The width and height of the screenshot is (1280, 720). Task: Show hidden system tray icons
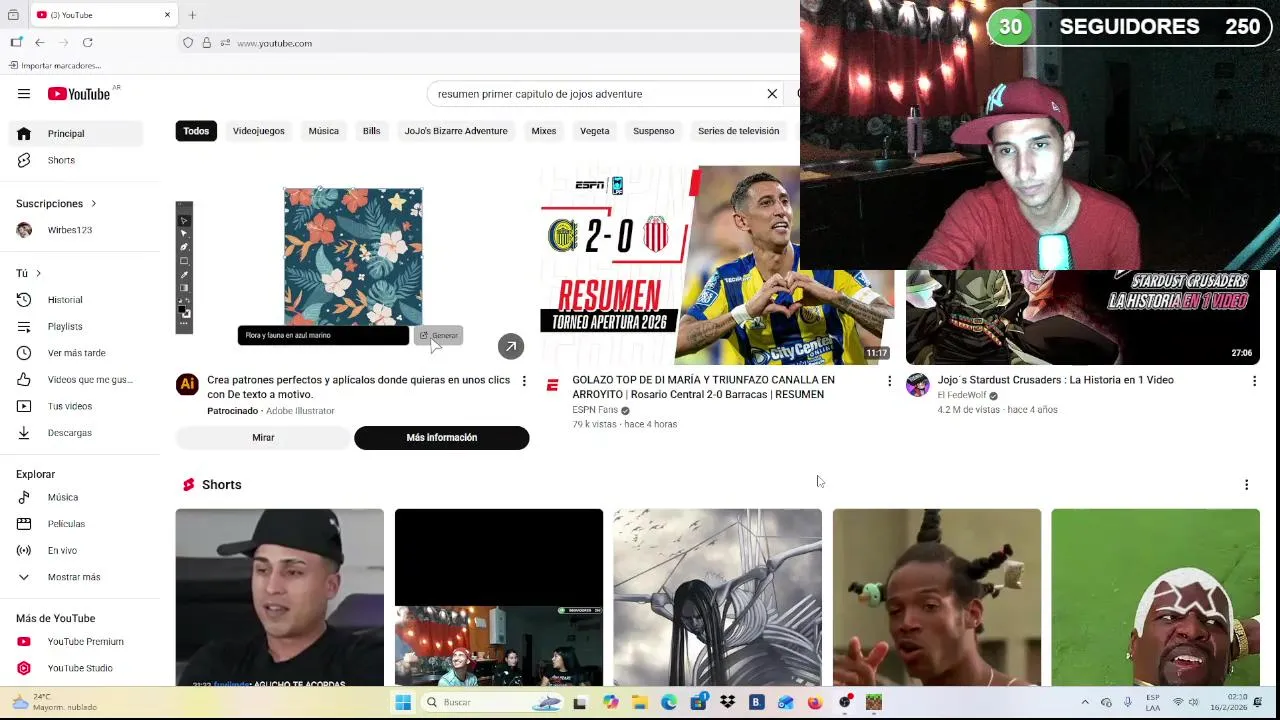(x=1085, y=702)
